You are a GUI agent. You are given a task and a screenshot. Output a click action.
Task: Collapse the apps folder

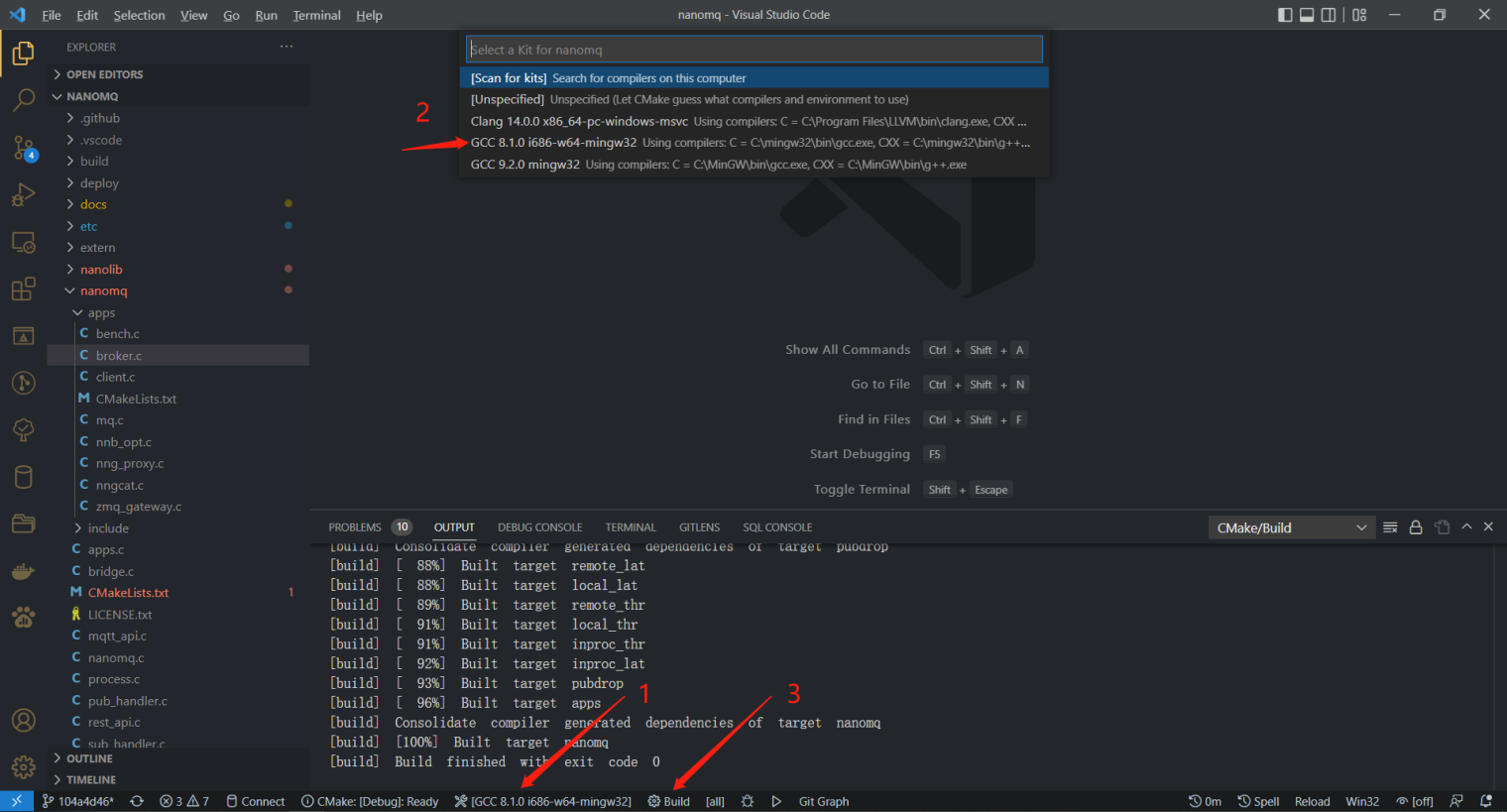[x=178, y=312]
